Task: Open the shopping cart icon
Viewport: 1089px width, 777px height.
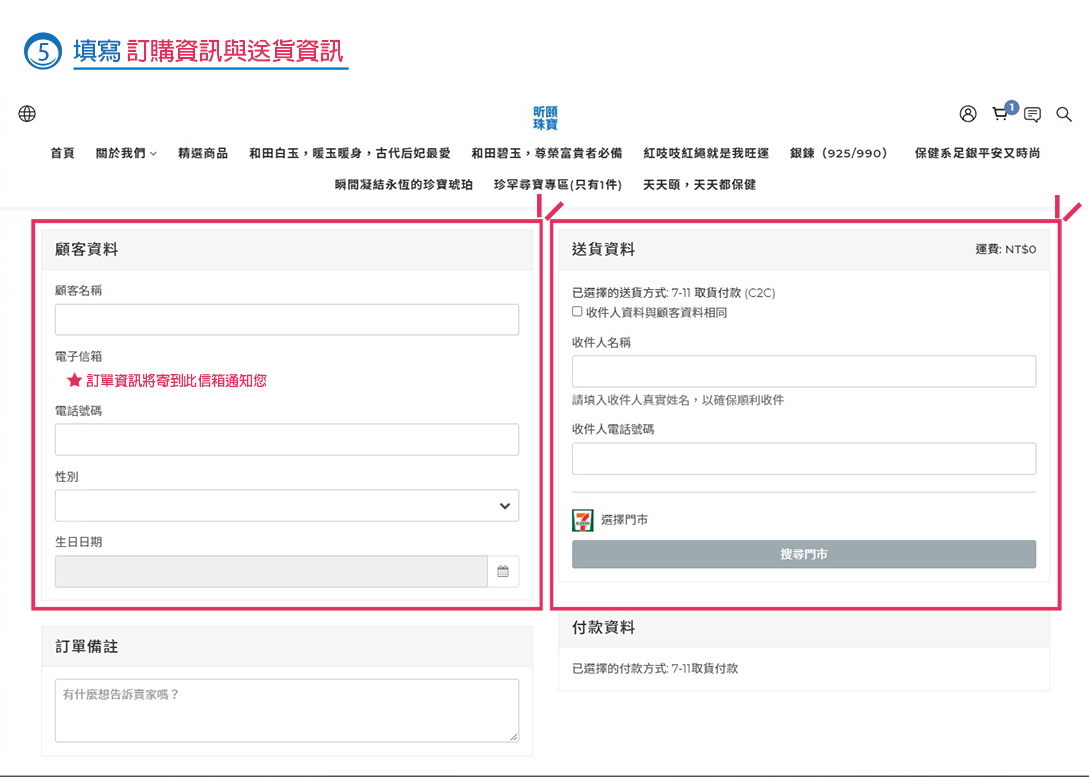Action: pyautogui.click(x=999, y=114)
